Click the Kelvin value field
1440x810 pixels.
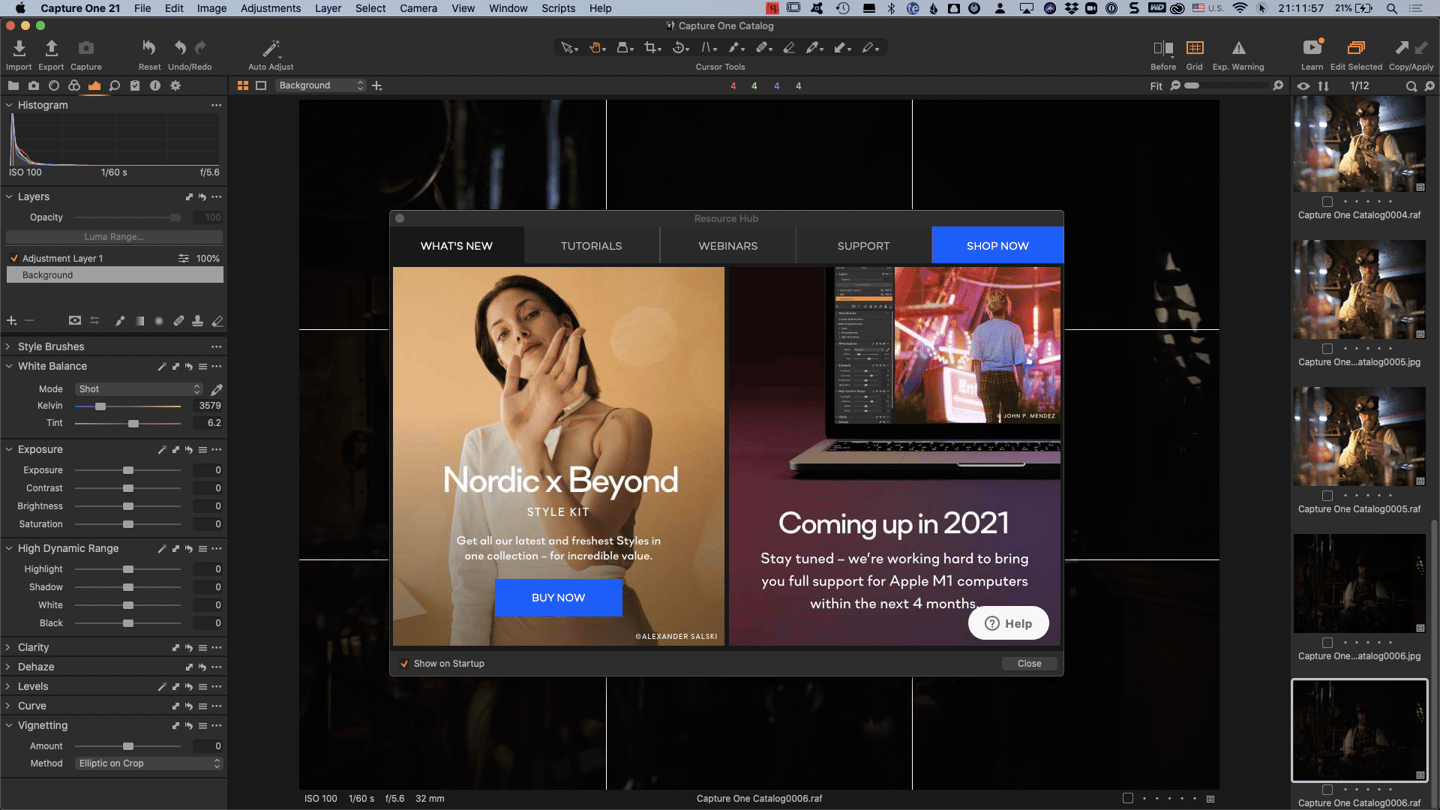[208, 406]
